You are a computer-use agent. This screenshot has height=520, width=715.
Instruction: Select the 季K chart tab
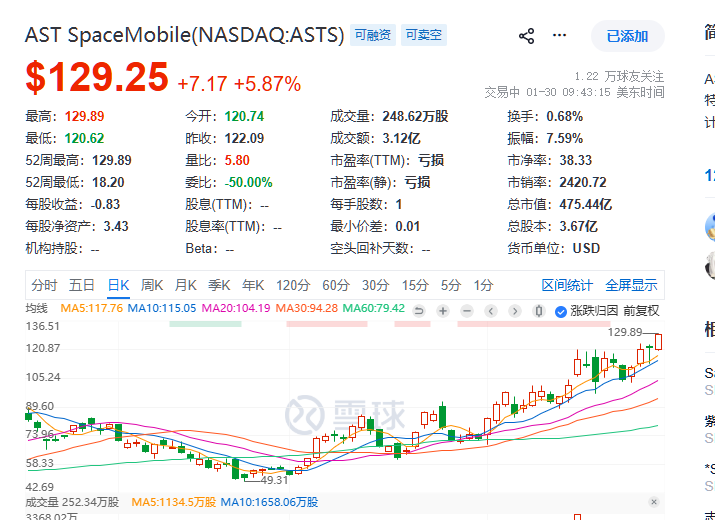tap(219, 286)
